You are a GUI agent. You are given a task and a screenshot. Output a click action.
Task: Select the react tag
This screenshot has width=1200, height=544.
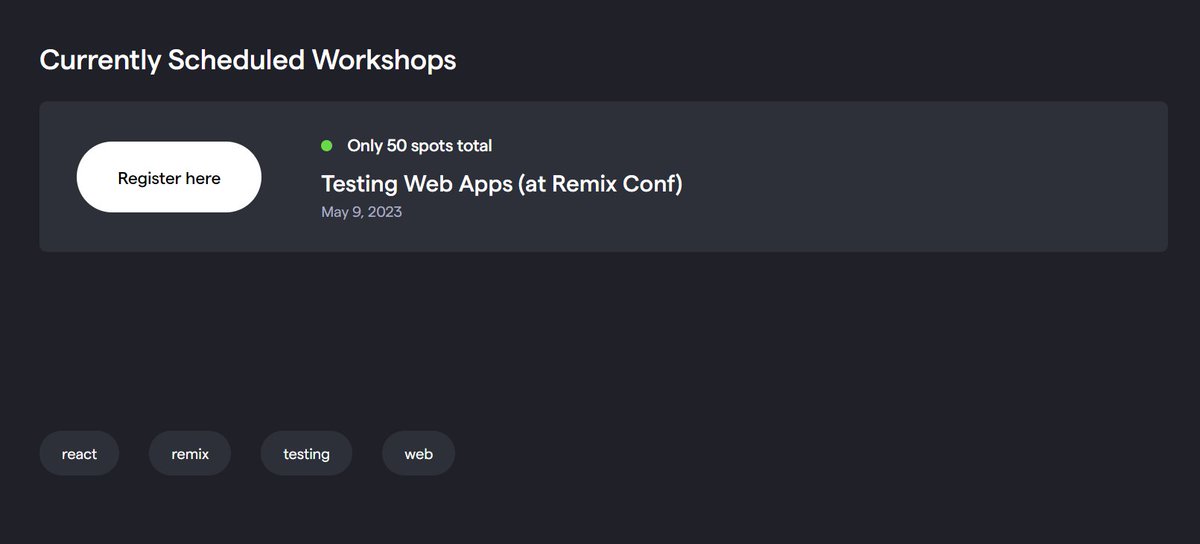pyautogui.click(x=79, y=453)
